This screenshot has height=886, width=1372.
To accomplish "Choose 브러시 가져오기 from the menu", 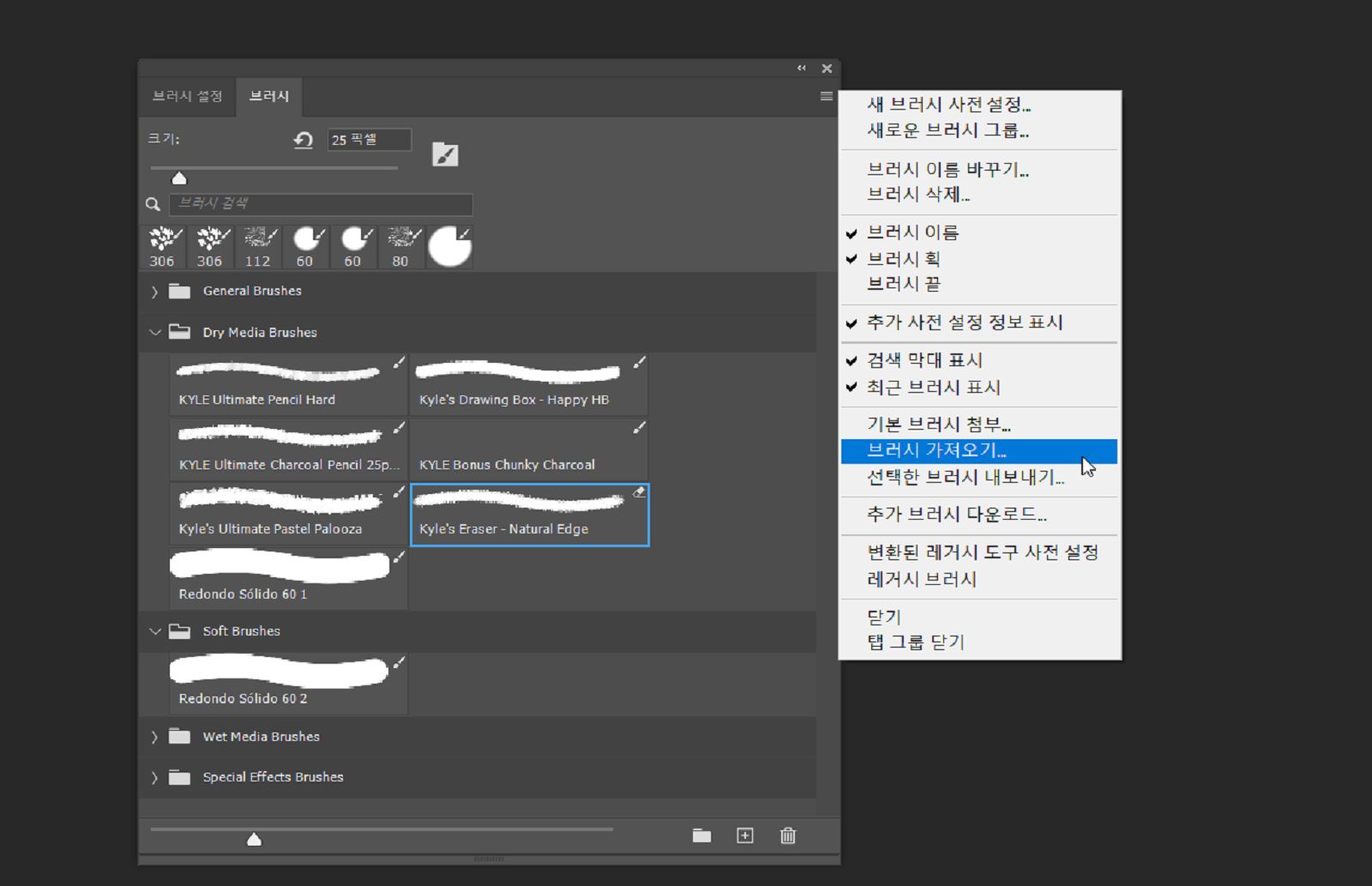I will point(936,449).
